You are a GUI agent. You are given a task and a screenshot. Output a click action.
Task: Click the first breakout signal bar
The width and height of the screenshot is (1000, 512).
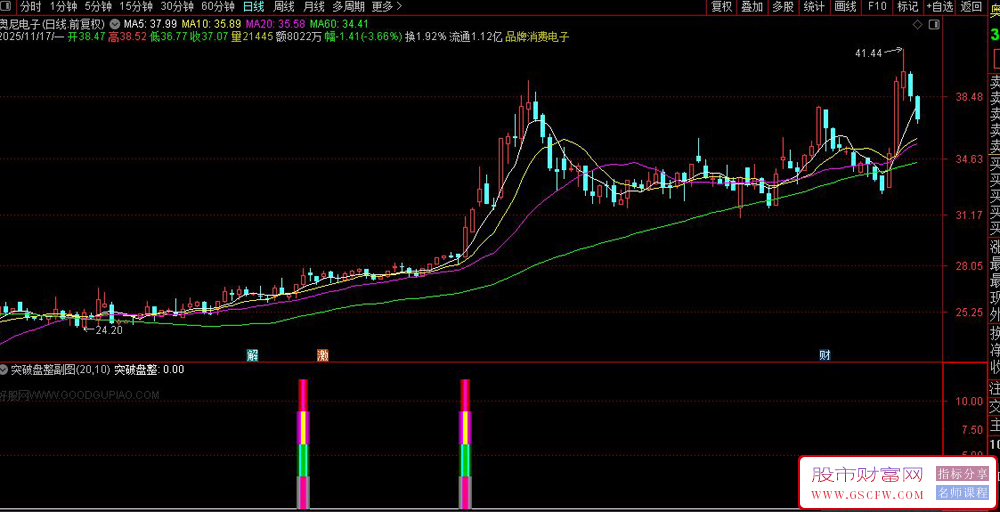pos(303,444)
